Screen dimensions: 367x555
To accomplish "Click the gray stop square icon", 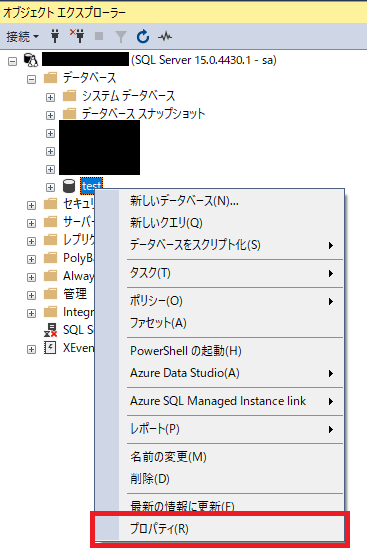I will pos(99,36).
